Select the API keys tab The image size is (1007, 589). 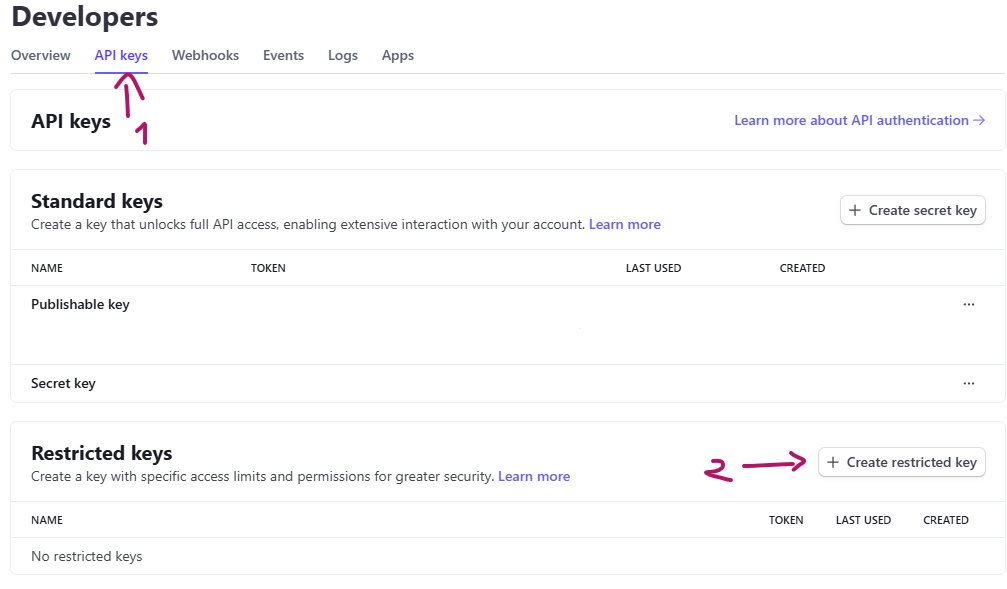point(121,56)
